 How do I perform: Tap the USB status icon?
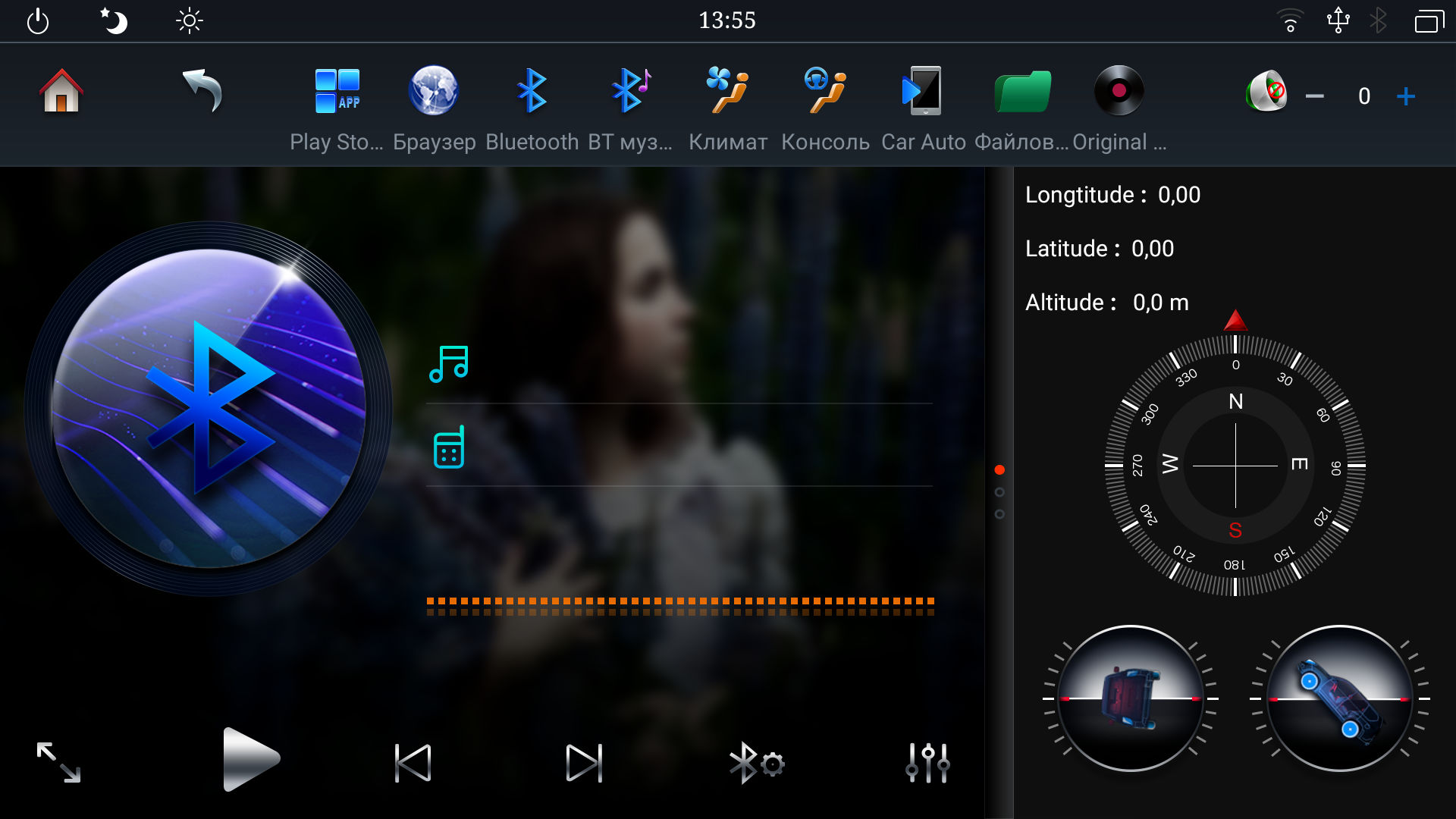pos(1338,20)
